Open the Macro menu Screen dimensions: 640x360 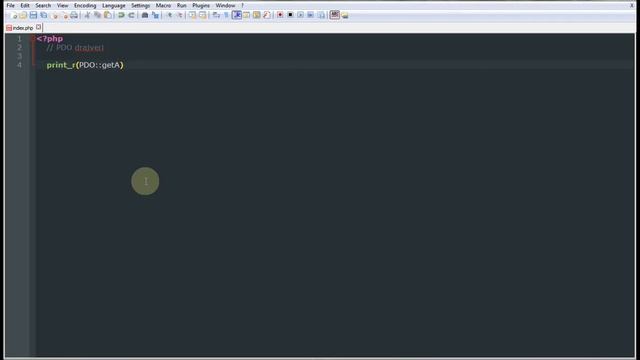[163, 5]
